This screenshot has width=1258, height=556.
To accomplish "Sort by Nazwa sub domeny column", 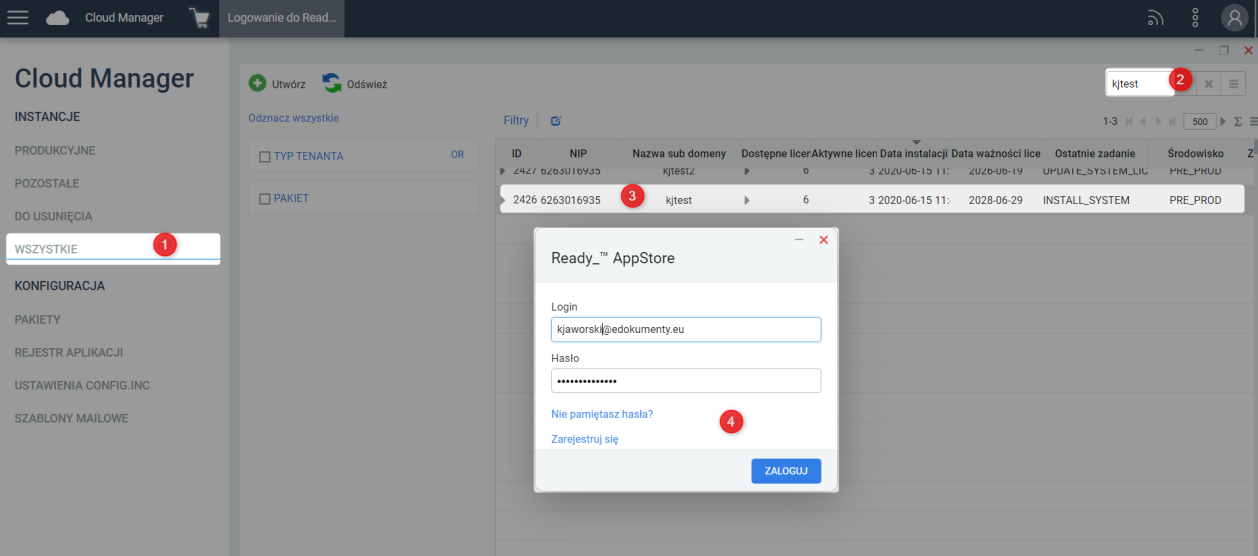I will pyautogui.click(x=679, y=154).
